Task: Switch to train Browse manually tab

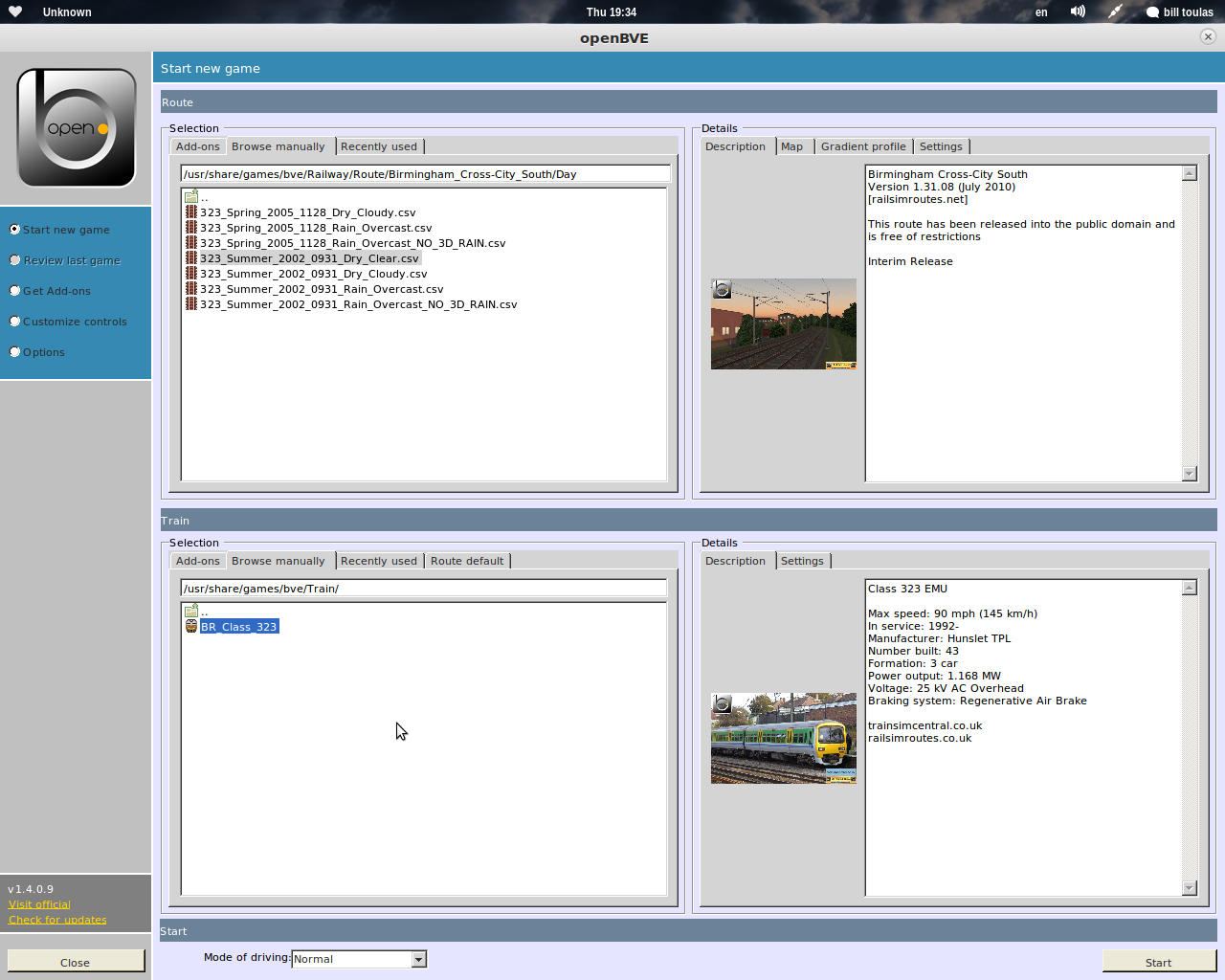Action: pos(278,561)
